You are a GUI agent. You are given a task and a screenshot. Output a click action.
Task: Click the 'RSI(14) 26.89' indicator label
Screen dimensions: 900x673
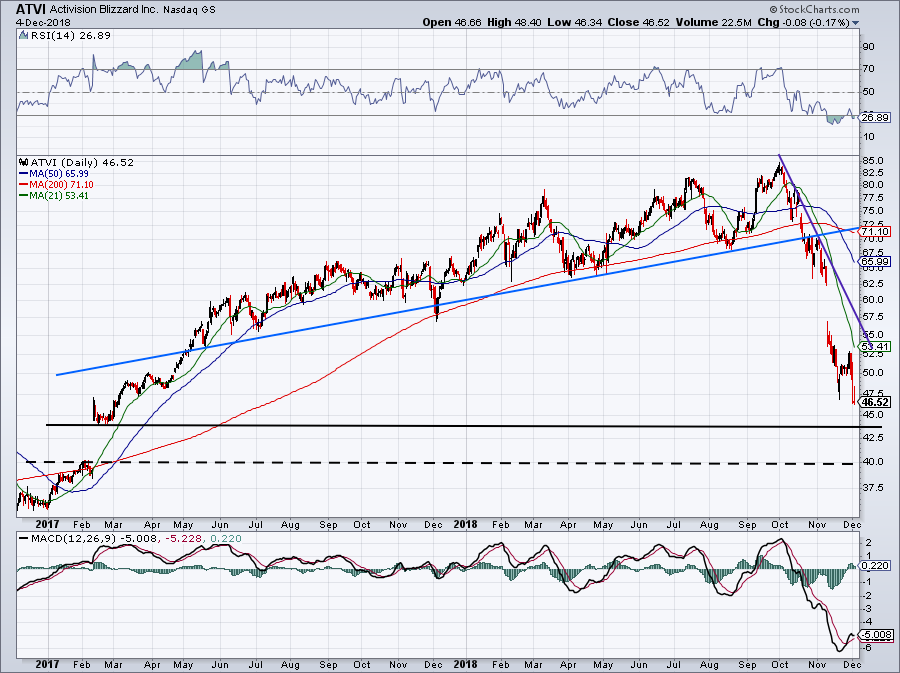[69, 36]
